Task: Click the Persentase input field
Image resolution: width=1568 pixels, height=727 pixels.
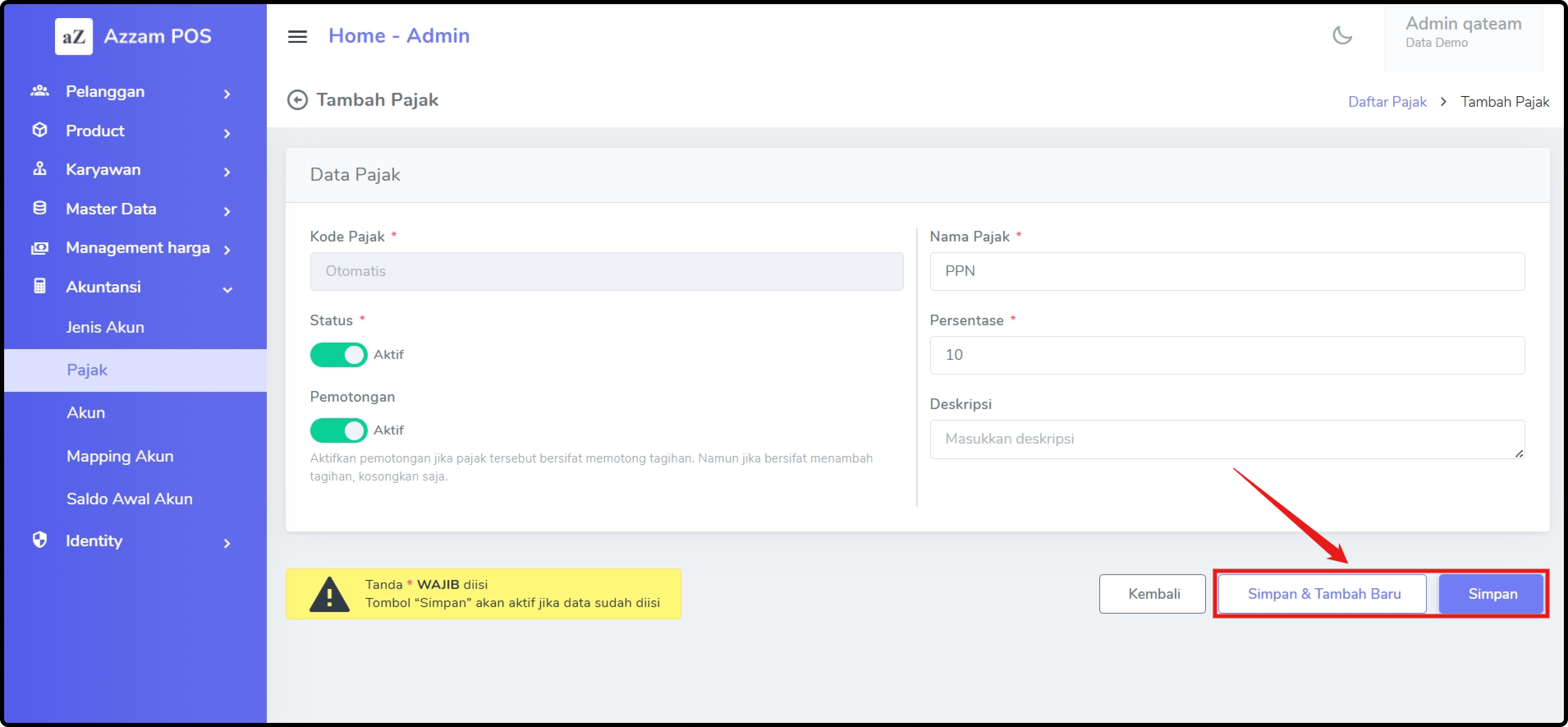Action: tap(1226, 355)
